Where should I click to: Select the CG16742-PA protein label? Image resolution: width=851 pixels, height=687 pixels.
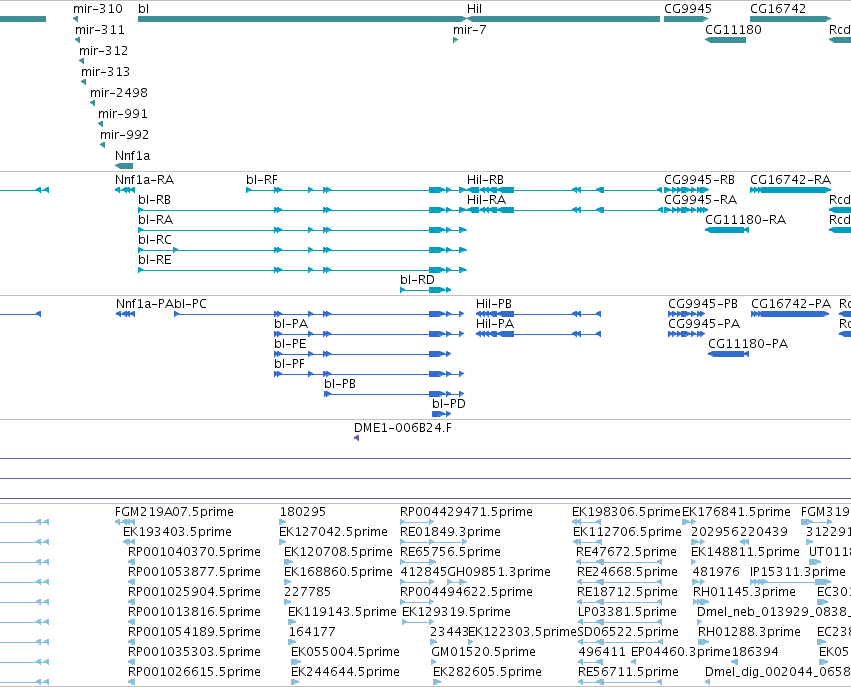tap(791, 304)
